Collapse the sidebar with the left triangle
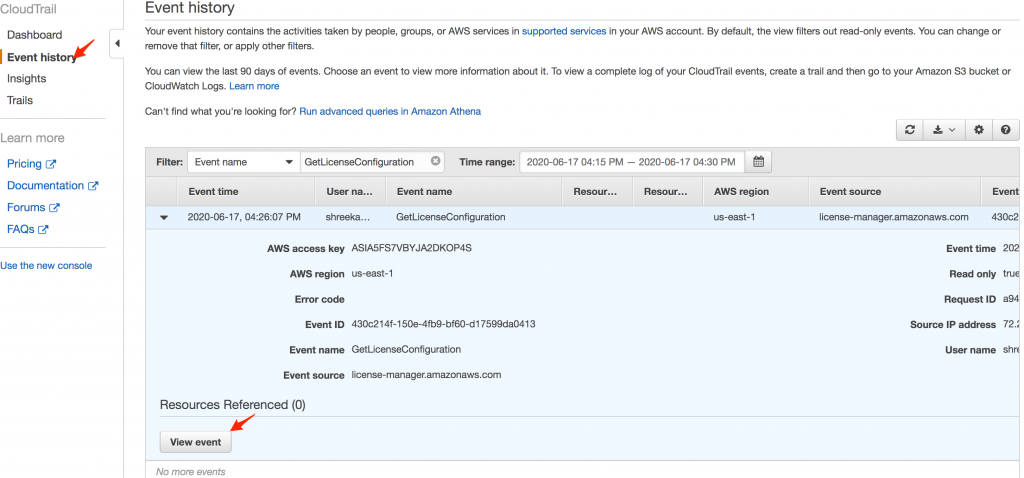Screen dimensions: 1024x478 117,44
